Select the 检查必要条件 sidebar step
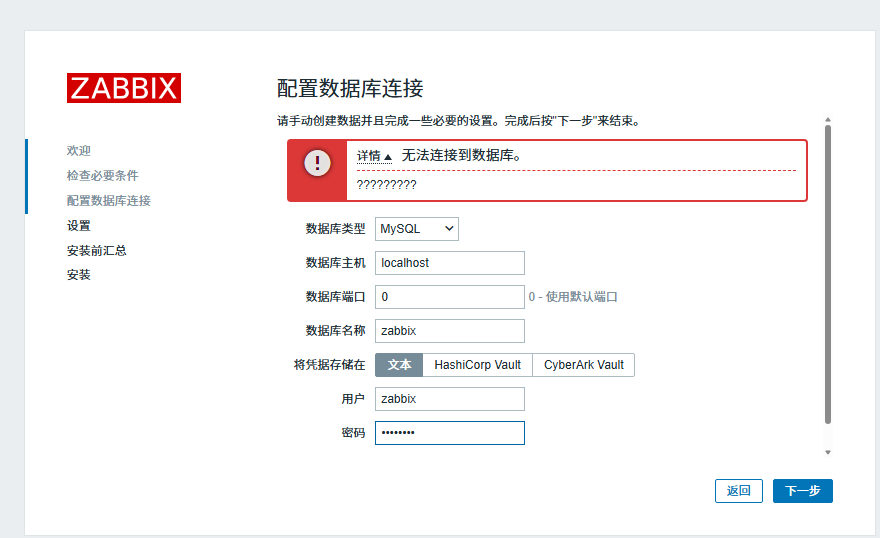This screenshot has height=538, width=880. pyautogui.click(x=103, y=176)
